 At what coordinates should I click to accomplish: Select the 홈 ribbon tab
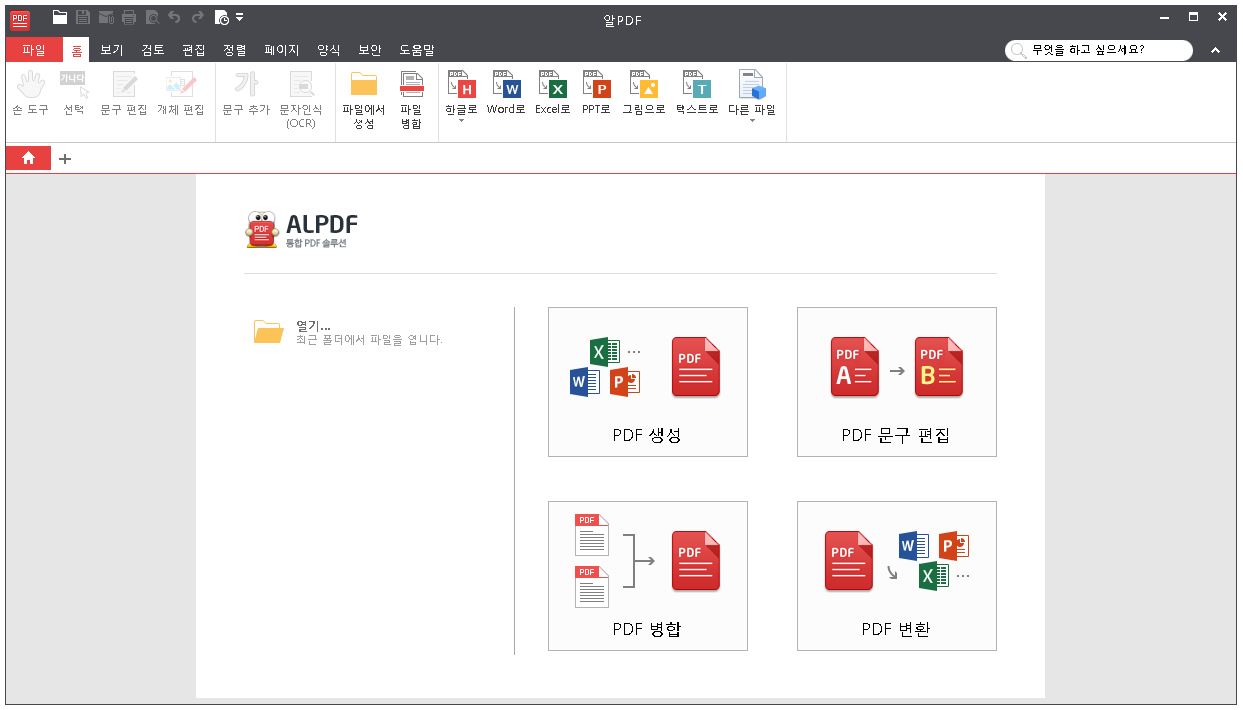(76, 49)
